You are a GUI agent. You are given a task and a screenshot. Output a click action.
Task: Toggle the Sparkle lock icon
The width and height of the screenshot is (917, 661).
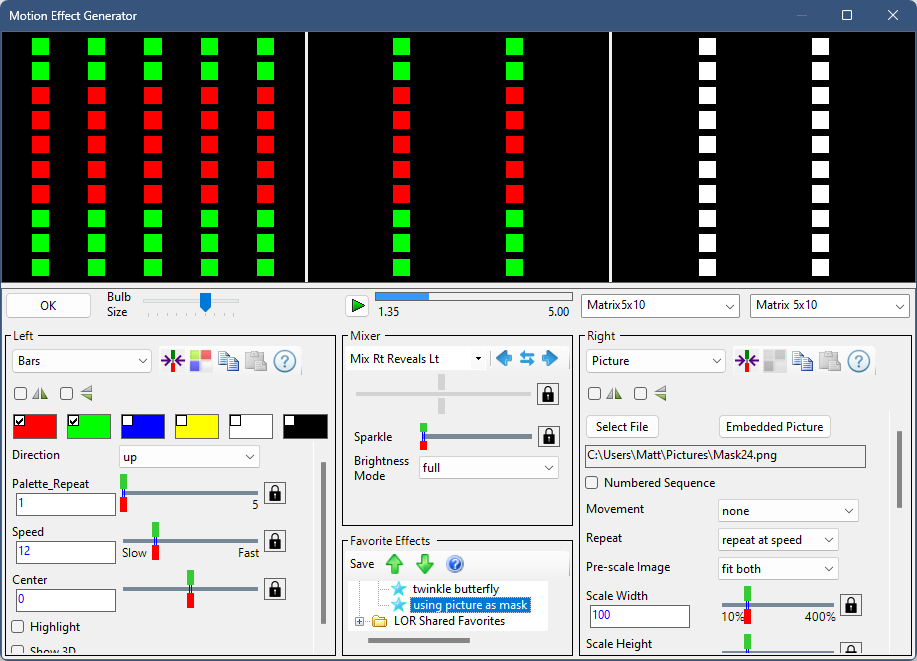549,436
